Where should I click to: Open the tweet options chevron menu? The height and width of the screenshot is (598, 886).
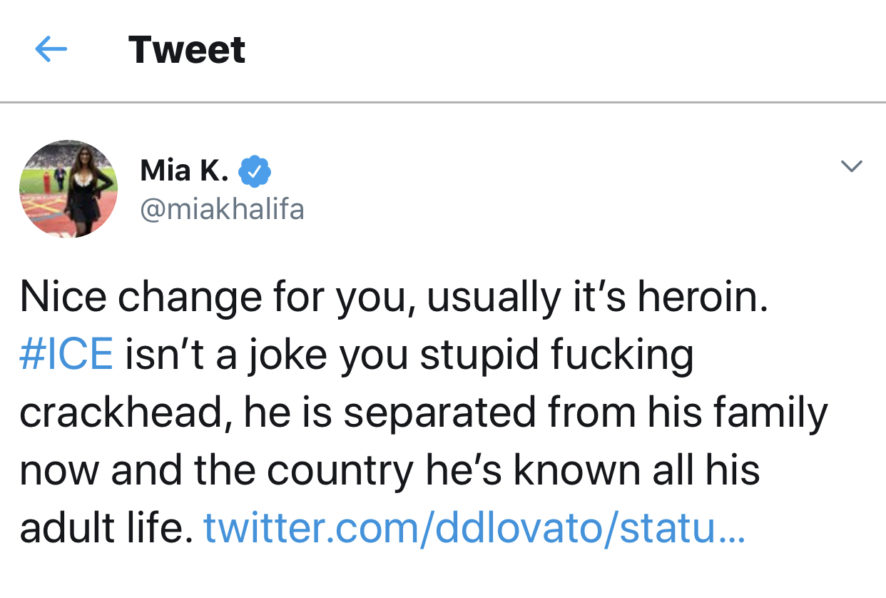click(x=851, y=167)
